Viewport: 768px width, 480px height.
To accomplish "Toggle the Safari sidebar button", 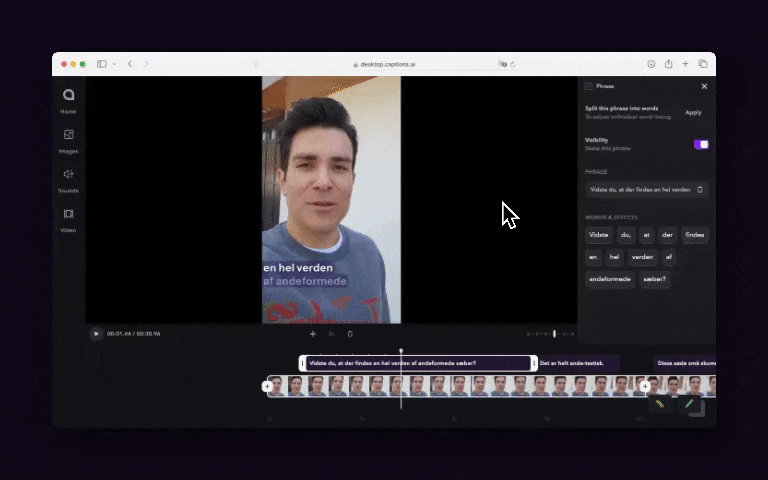I will (101, 64).
